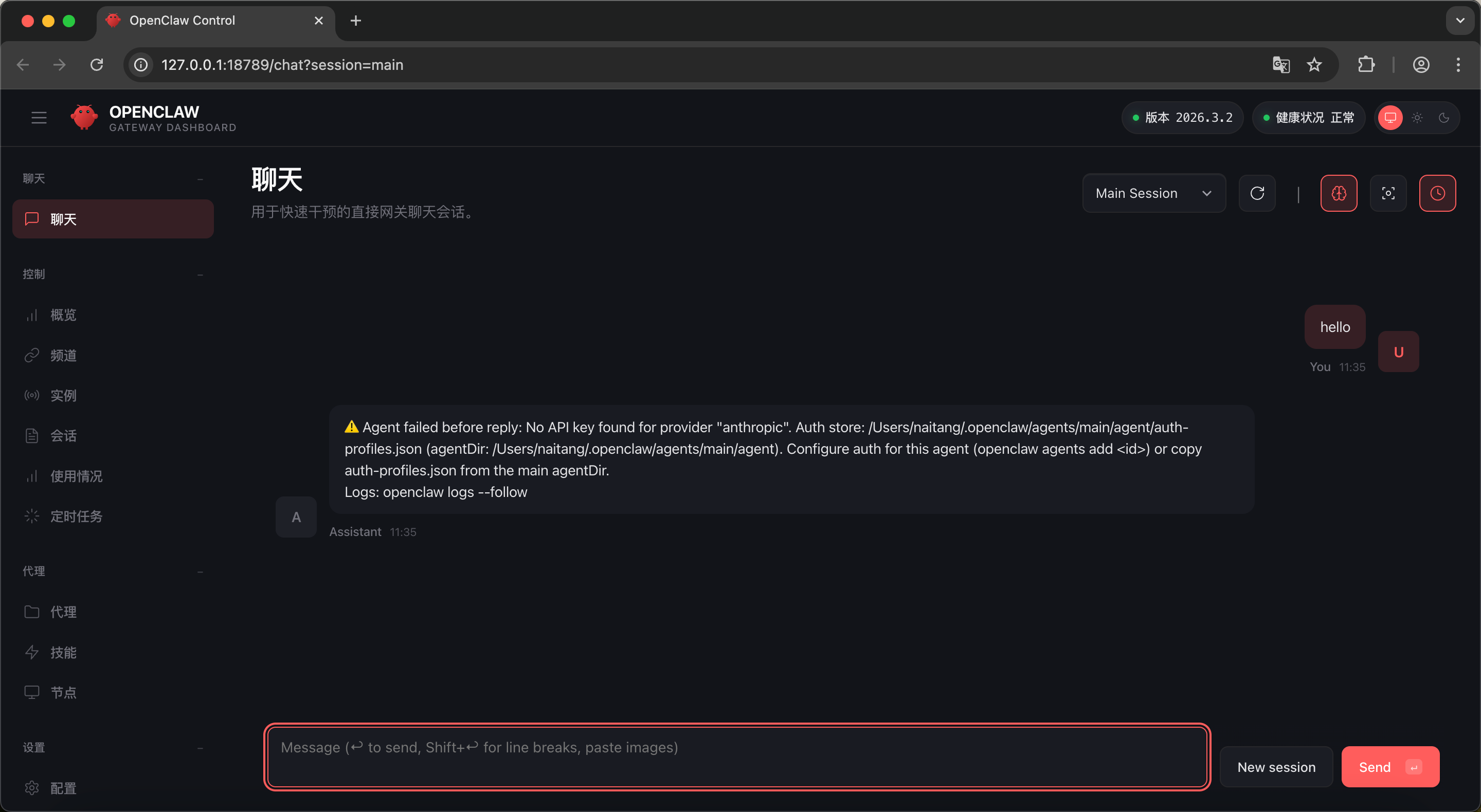The height and width of the screenshot is (812, 1481).
Task: Open 概览 overview in sidebar
Action: click(x=63, y=315)
